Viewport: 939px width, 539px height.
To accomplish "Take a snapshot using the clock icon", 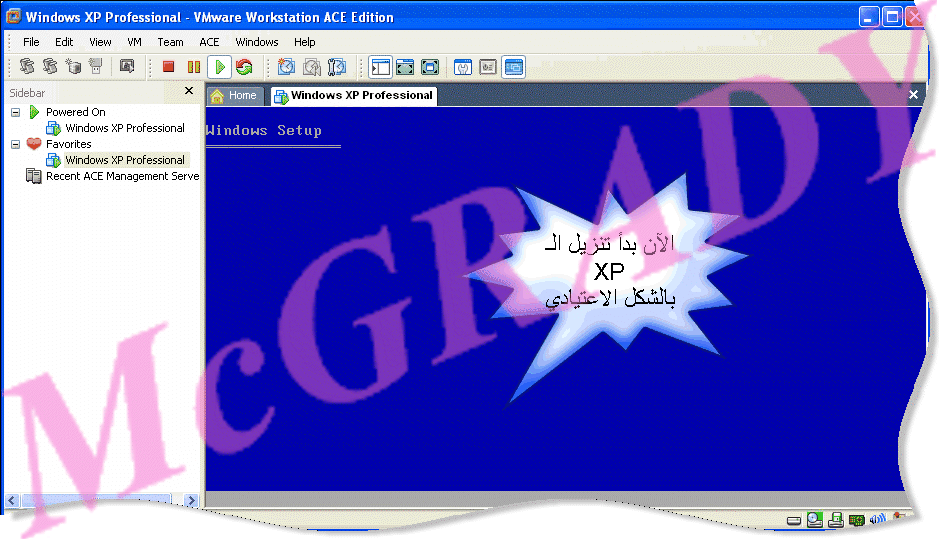I will pyautogui.click(x=286, y=67).
